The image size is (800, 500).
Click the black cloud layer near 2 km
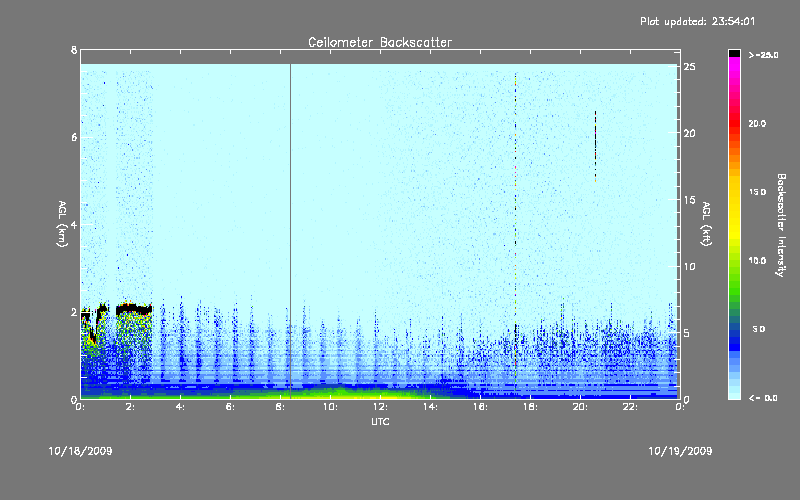coord(134,309)
